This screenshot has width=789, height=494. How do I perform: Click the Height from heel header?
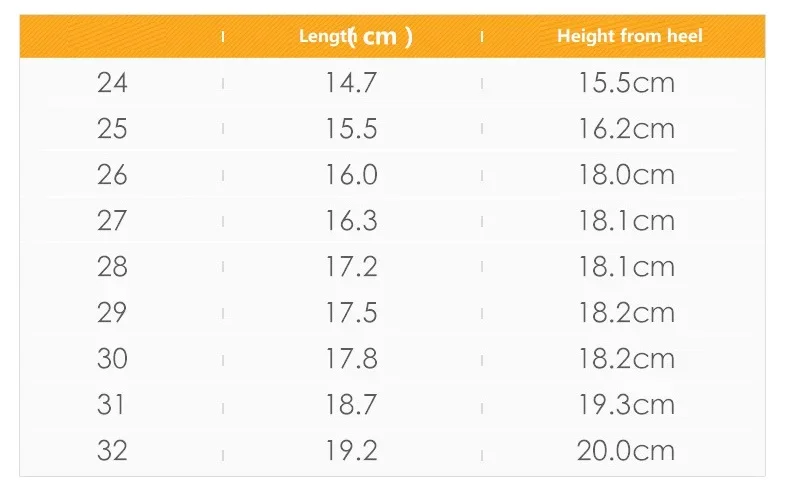click(x=629, y=36)
